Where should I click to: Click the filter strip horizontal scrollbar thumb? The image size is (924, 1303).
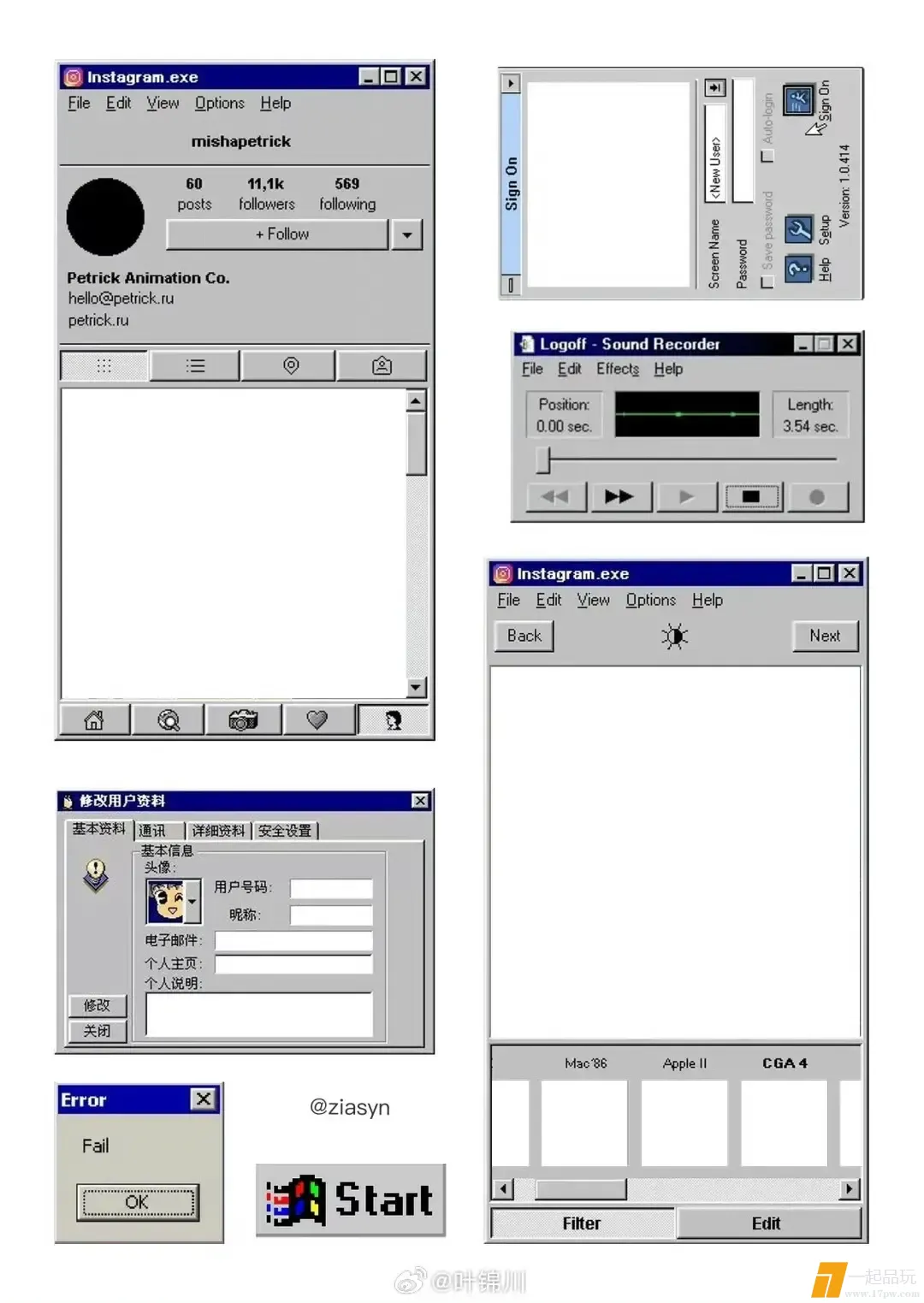coord(581,1188)
